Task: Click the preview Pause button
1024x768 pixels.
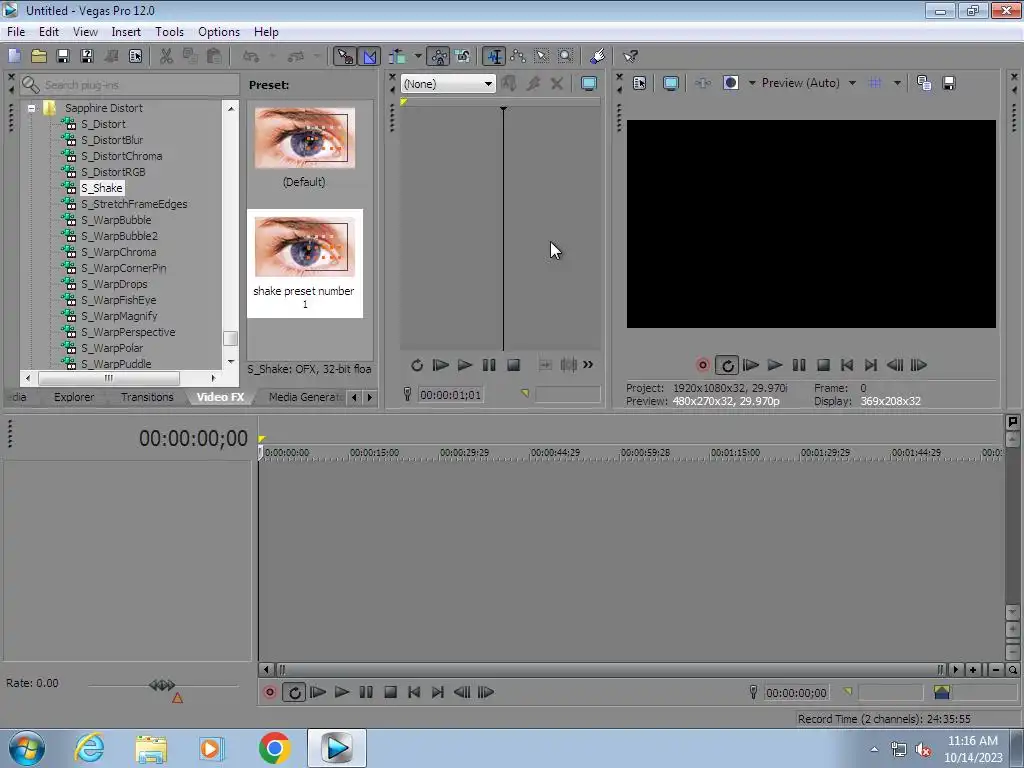Action: point(798,365)
